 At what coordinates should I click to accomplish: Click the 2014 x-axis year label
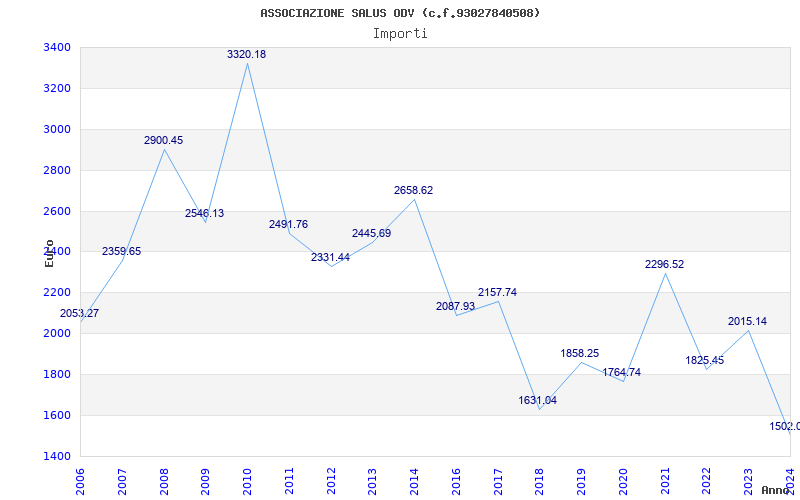[x=414, y=482]
